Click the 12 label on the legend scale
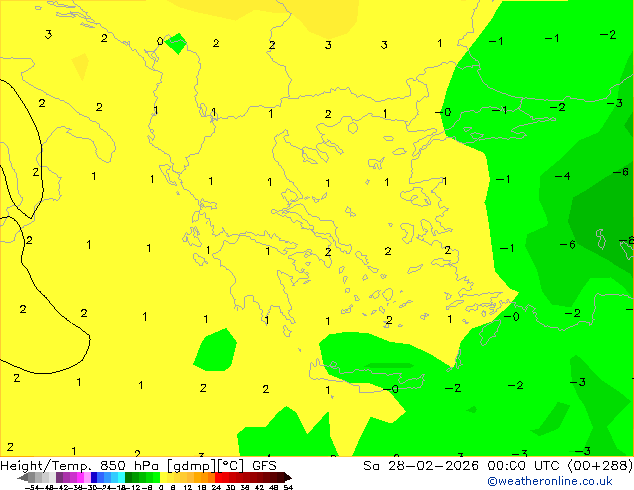634x490 pixels. [x=188, y=487]
